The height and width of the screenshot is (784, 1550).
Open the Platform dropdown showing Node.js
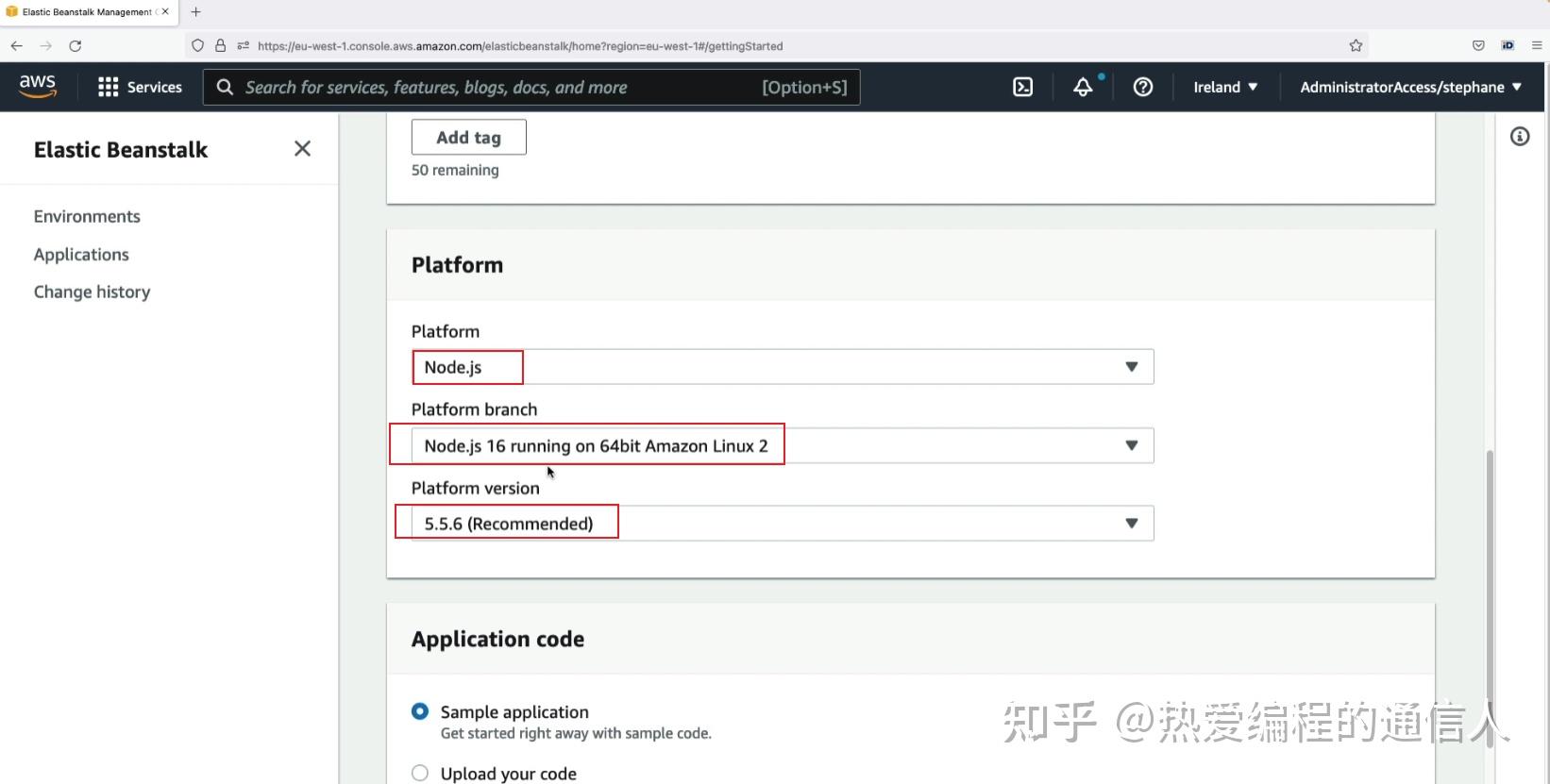click(x=783, y=367)
